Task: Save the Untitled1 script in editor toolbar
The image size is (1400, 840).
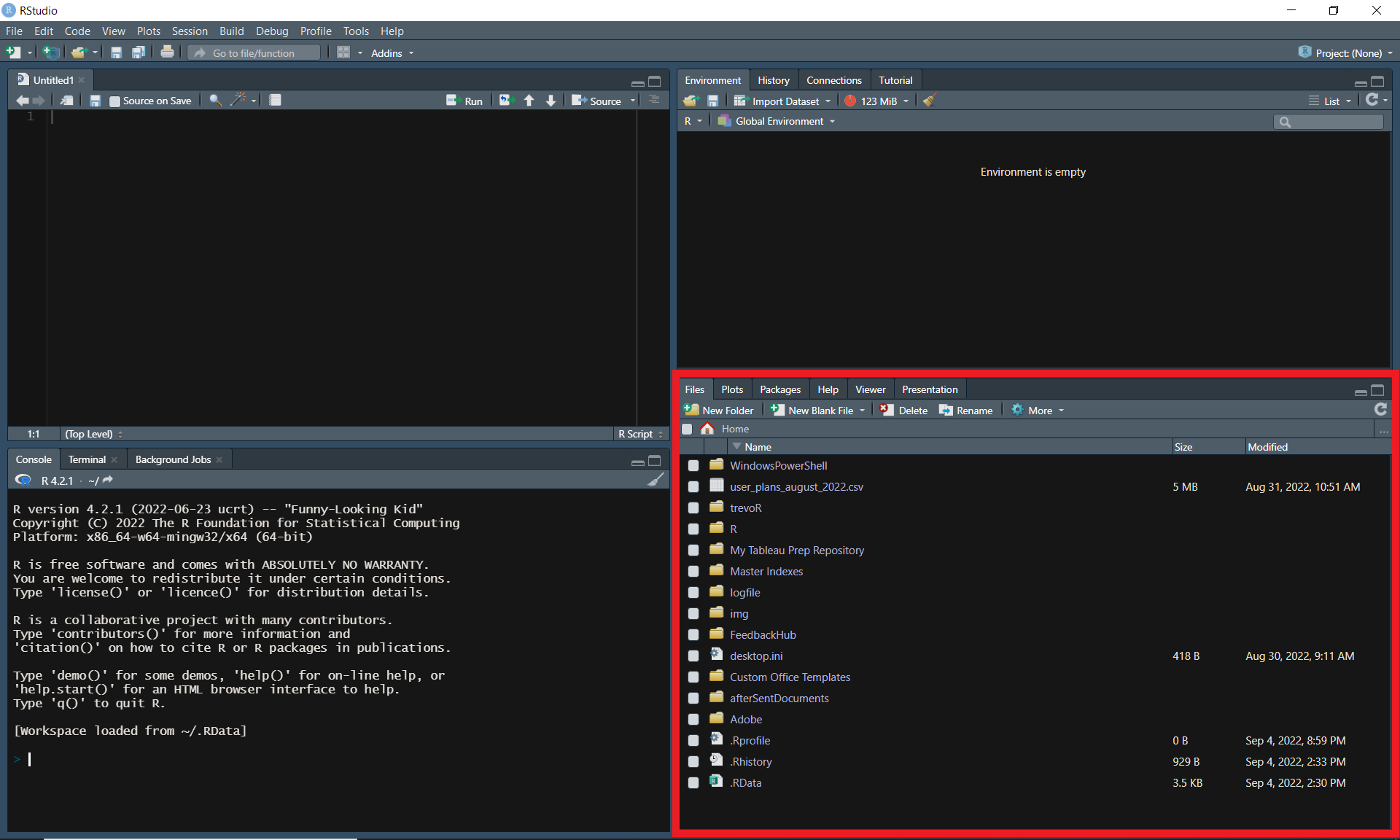Action: click(95, 101)
